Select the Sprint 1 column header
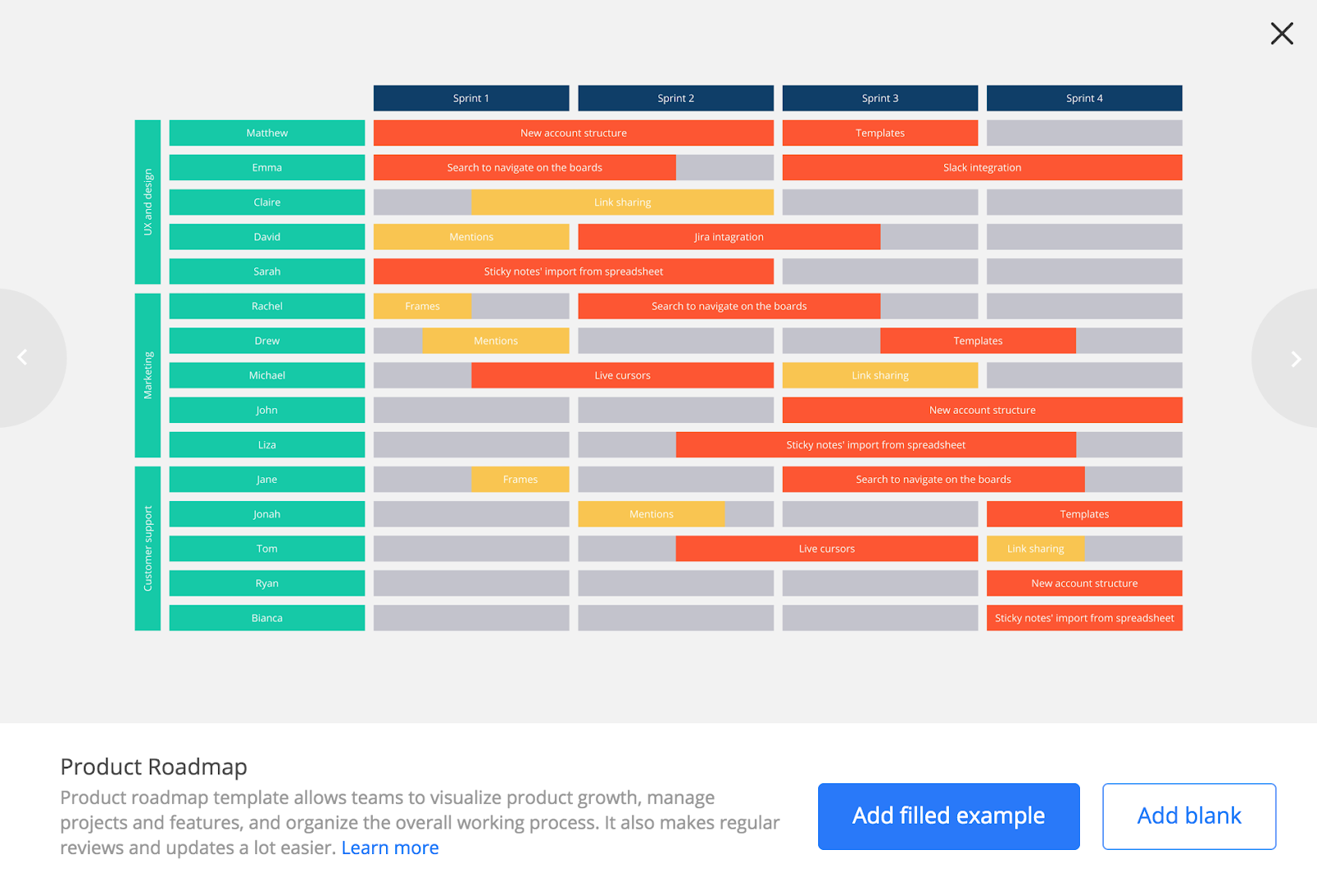The width and height of the screenshot is (1317, 896). (x=471, y=97)
